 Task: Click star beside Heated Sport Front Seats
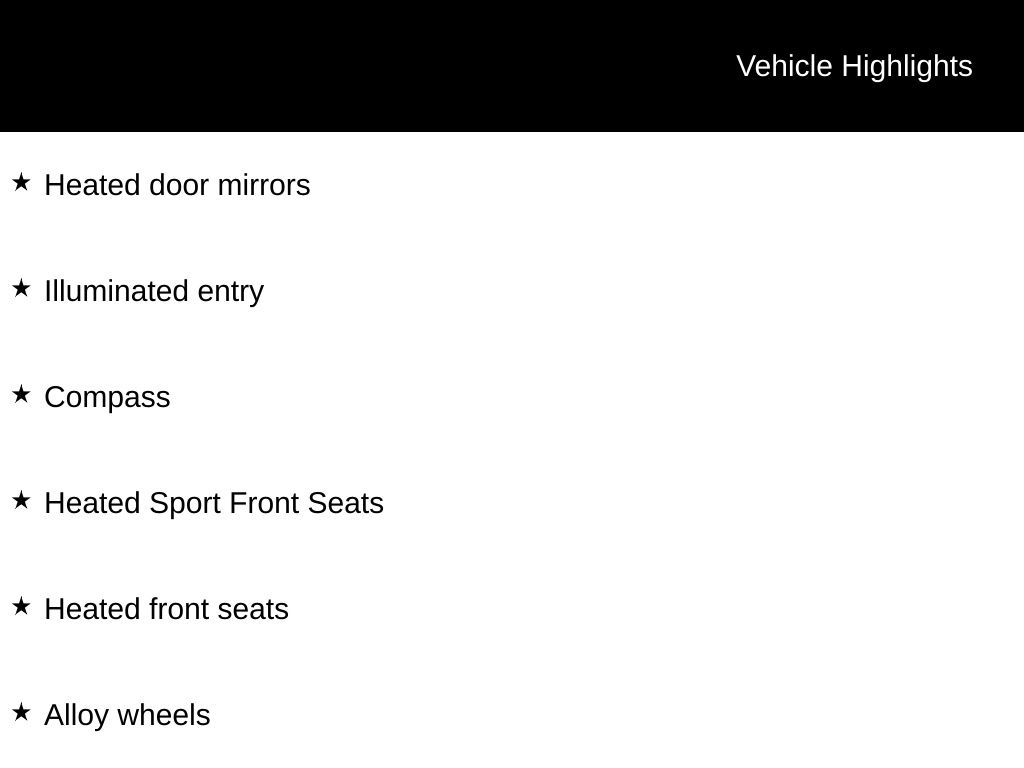tap(22, 501)
